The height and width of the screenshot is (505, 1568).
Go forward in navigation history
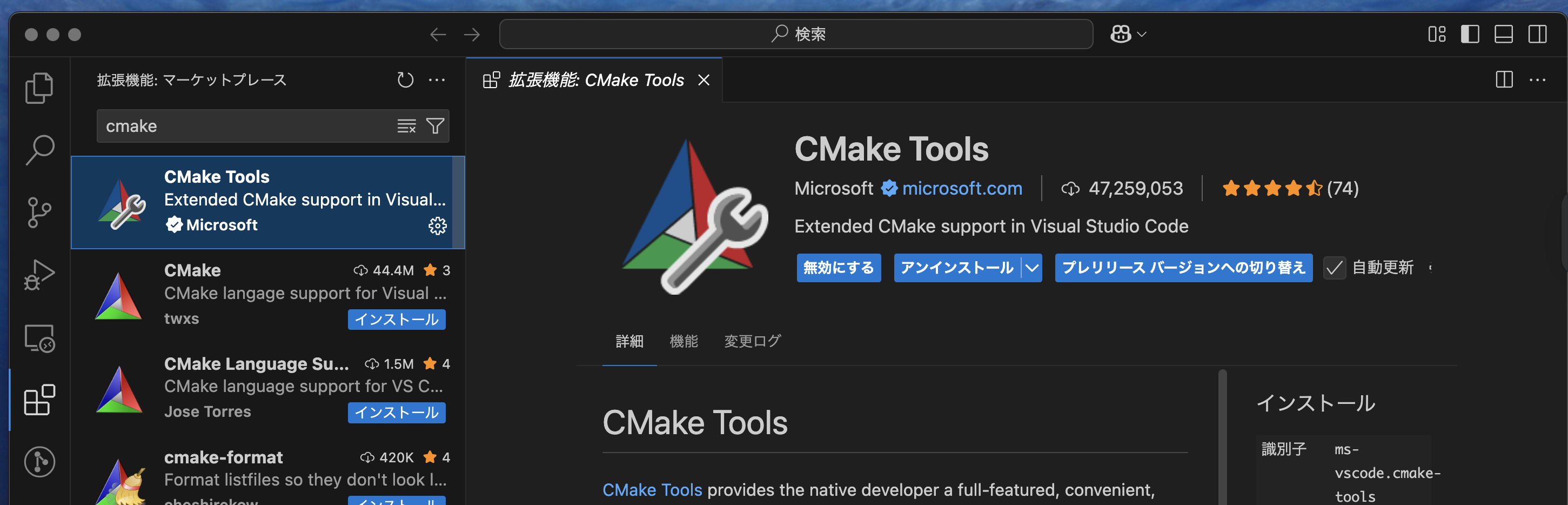(472, 35)
